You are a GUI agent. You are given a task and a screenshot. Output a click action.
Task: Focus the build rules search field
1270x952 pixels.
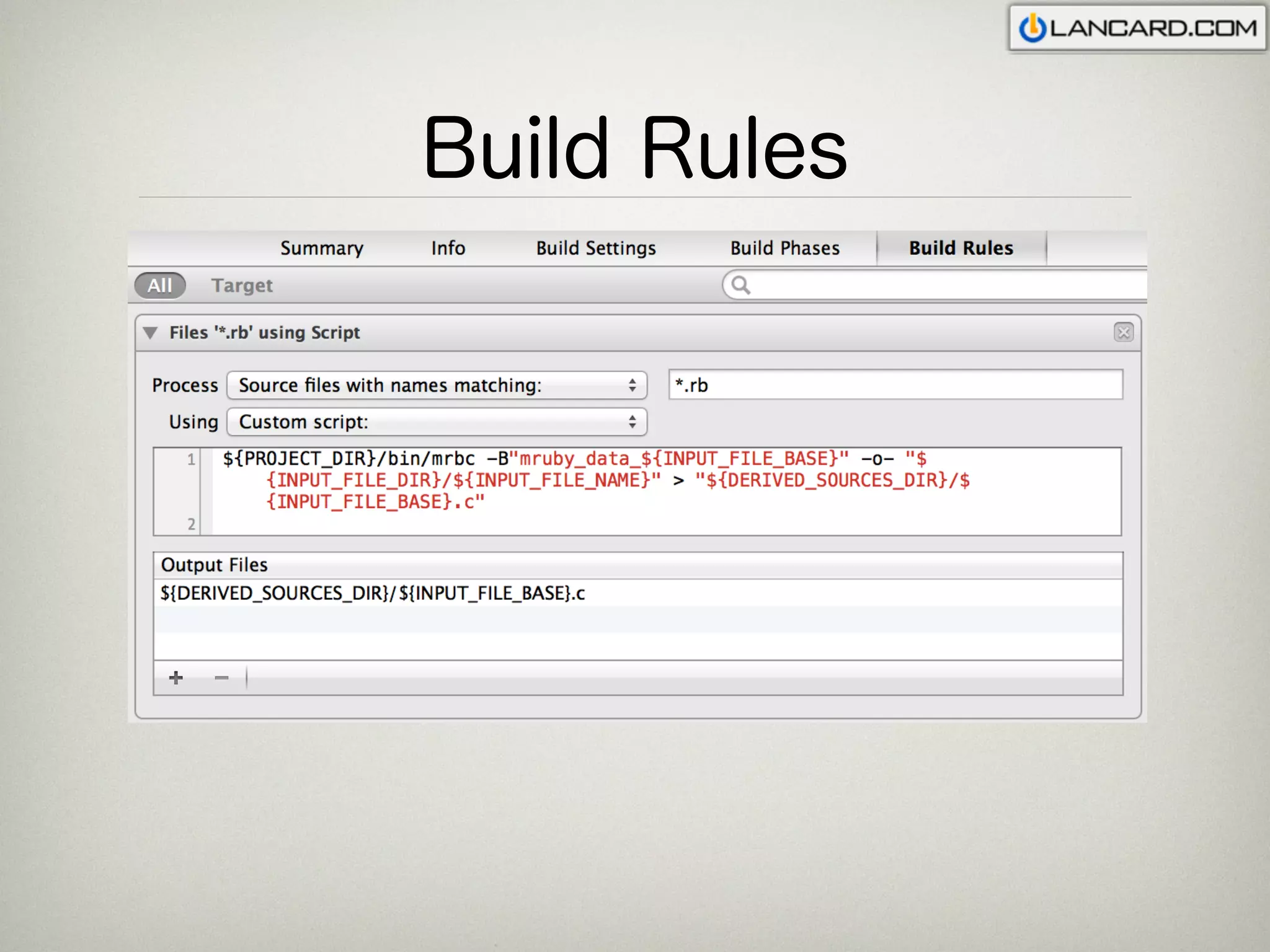pos(935,285)
